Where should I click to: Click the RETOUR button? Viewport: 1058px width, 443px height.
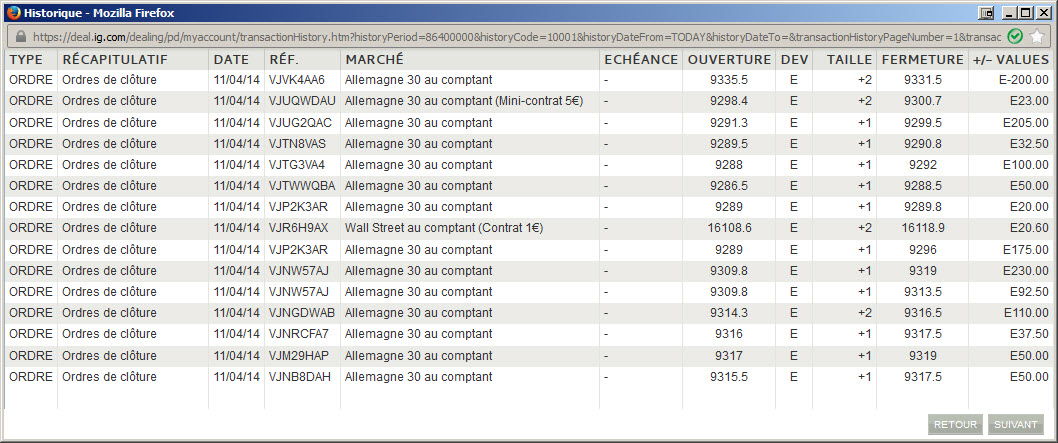(x=955, y=424)
